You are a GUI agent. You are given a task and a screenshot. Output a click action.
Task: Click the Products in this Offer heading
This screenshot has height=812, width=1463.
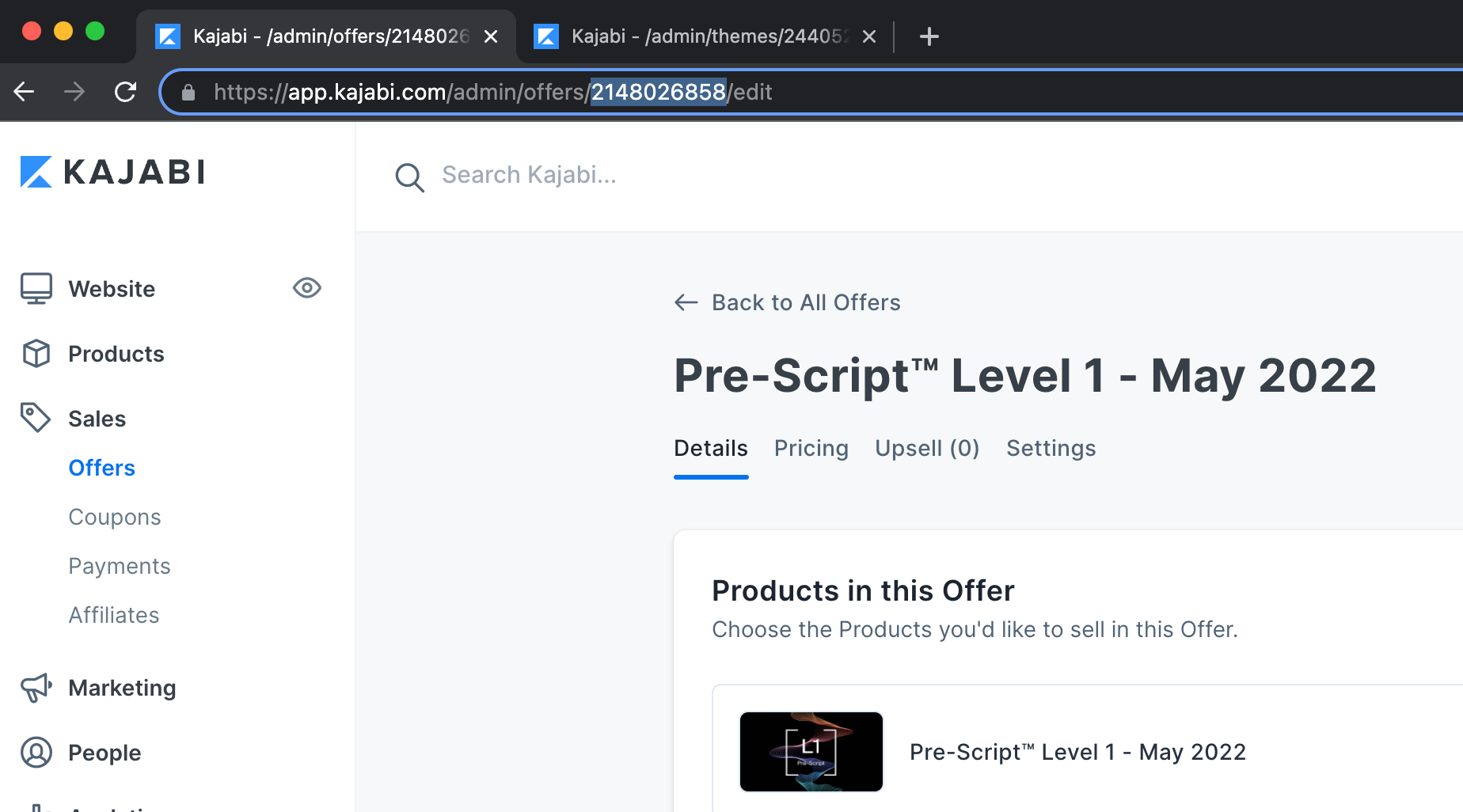(x=863, y=590)
